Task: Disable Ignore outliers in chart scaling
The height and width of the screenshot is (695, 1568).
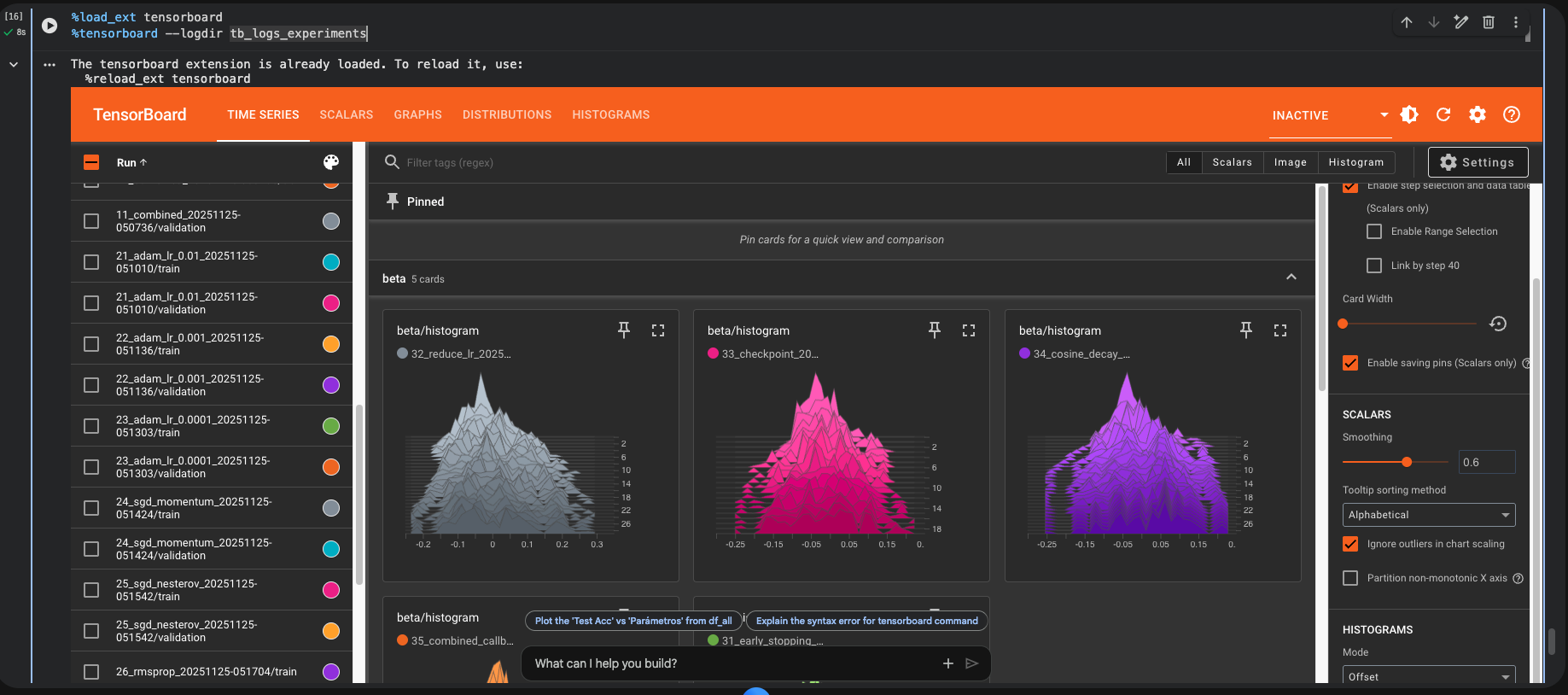Action: (x=1350, y=544)
